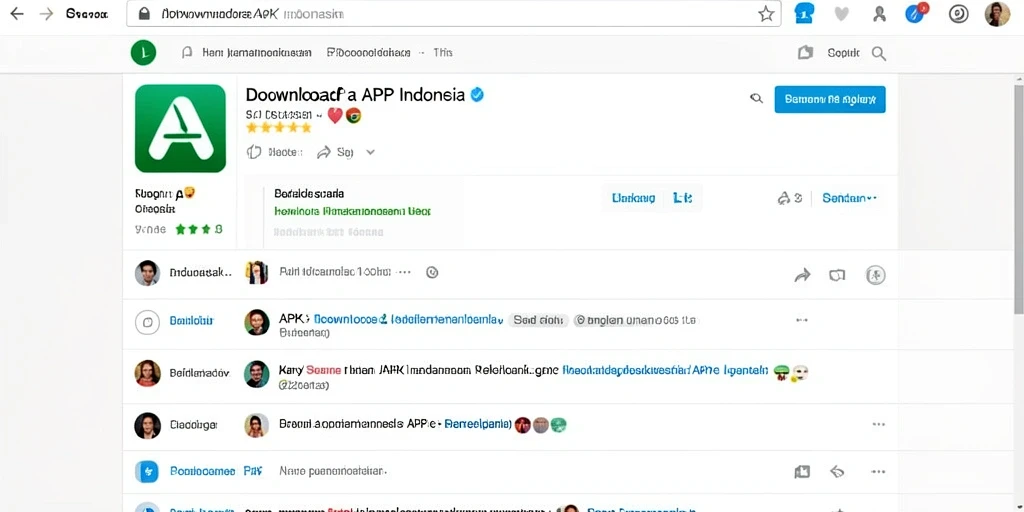
Task: Click the circular spiral icon in browser toolbar
Action: [x=958, y=14]
